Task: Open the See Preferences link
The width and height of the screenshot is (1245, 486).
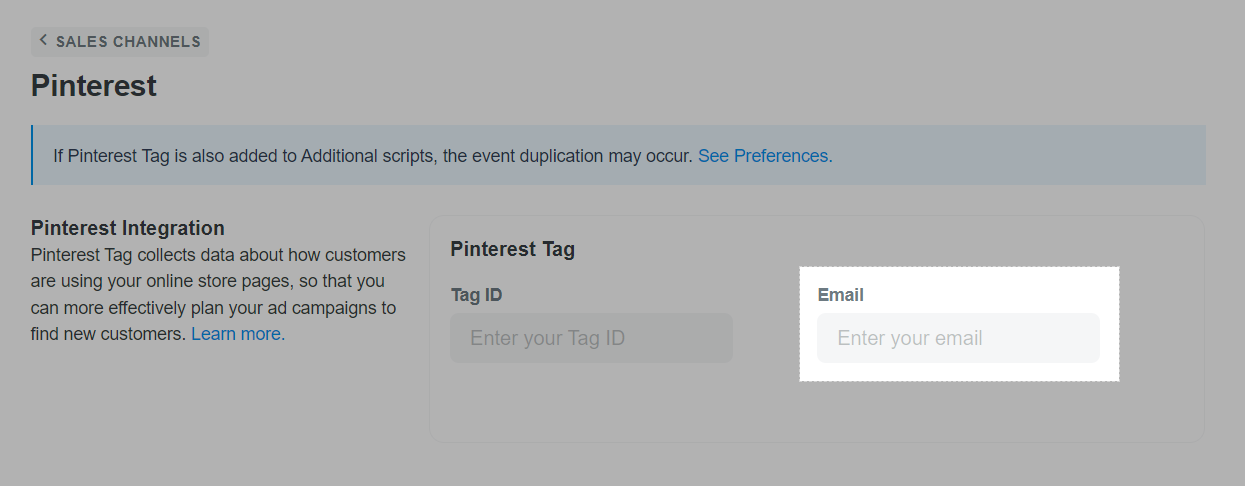Action: [765, 156]
